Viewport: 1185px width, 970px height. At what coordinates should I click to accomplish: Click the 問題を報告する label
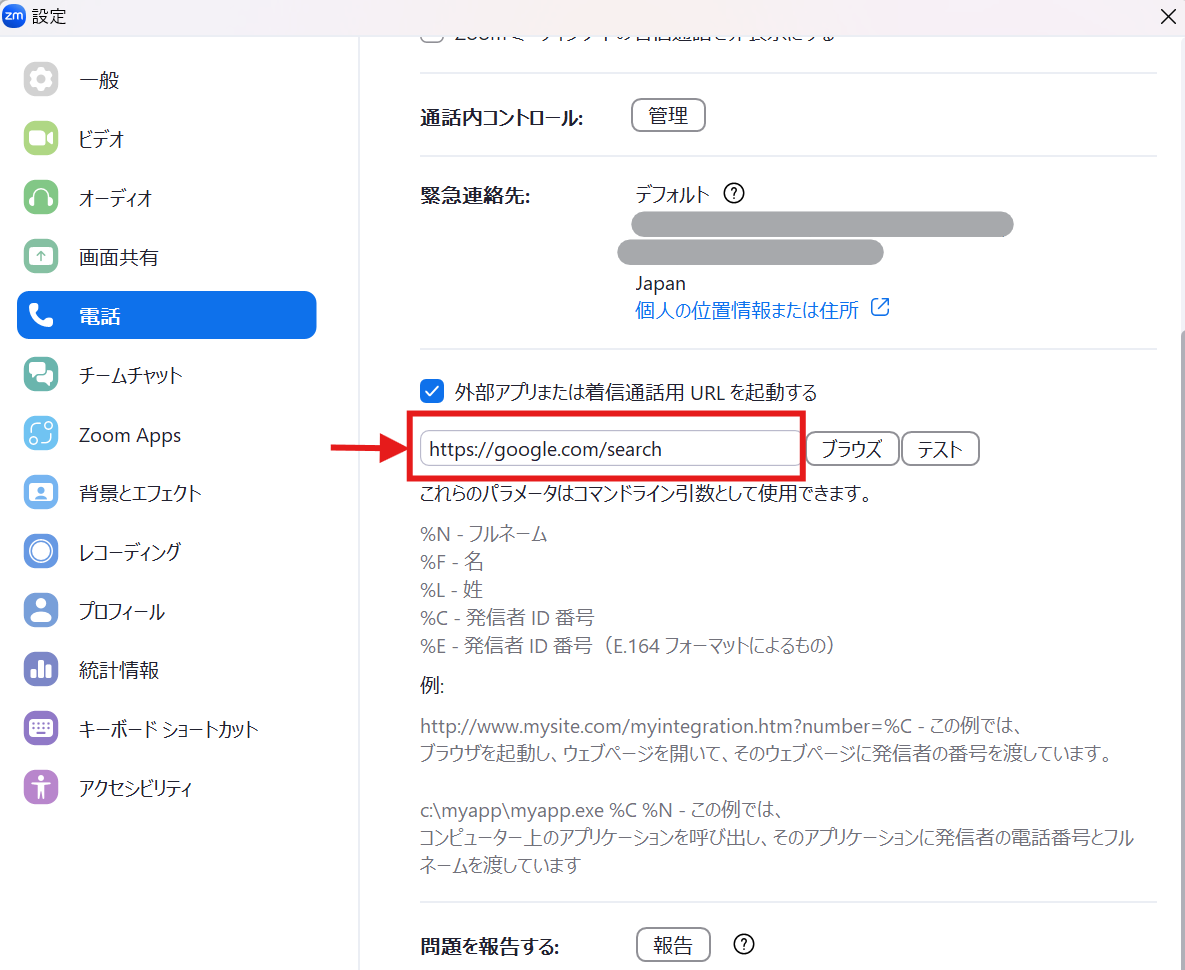point(489,947)
